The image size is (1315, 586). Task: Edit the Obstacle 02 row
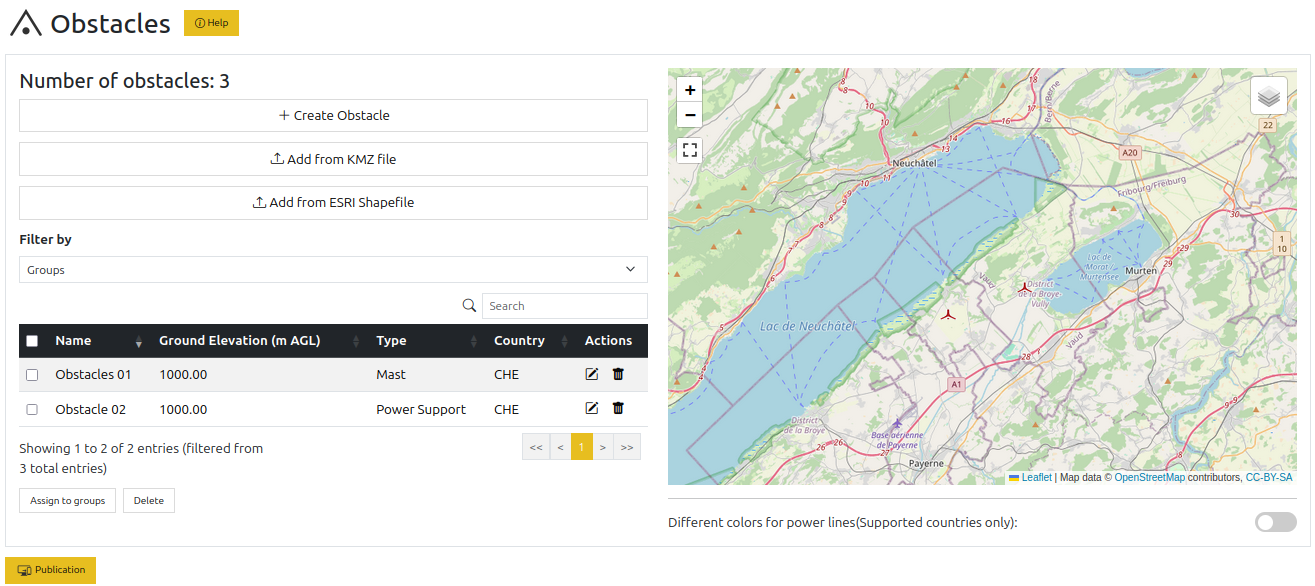pyautogui.click(x=592, y=408)
